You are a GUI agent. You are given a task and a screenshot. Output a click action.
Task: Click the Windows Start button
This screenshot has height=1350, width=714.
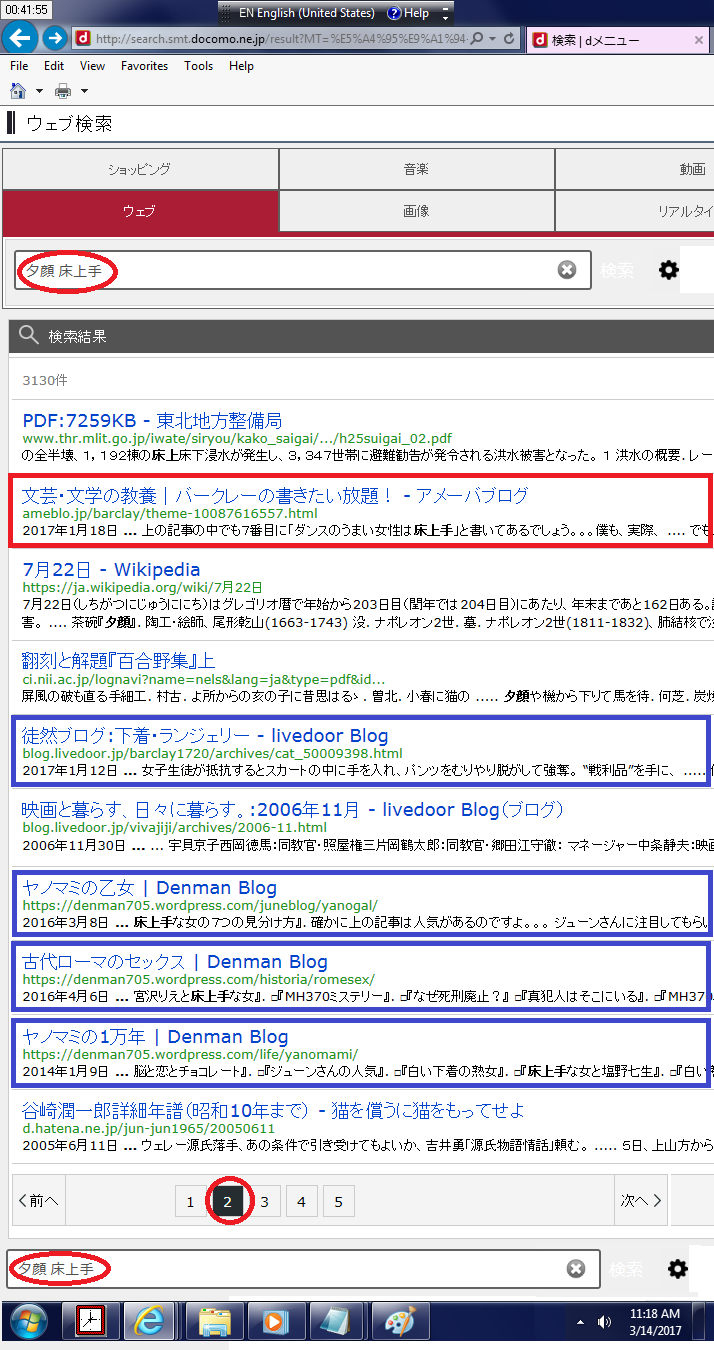[28, 1322]
